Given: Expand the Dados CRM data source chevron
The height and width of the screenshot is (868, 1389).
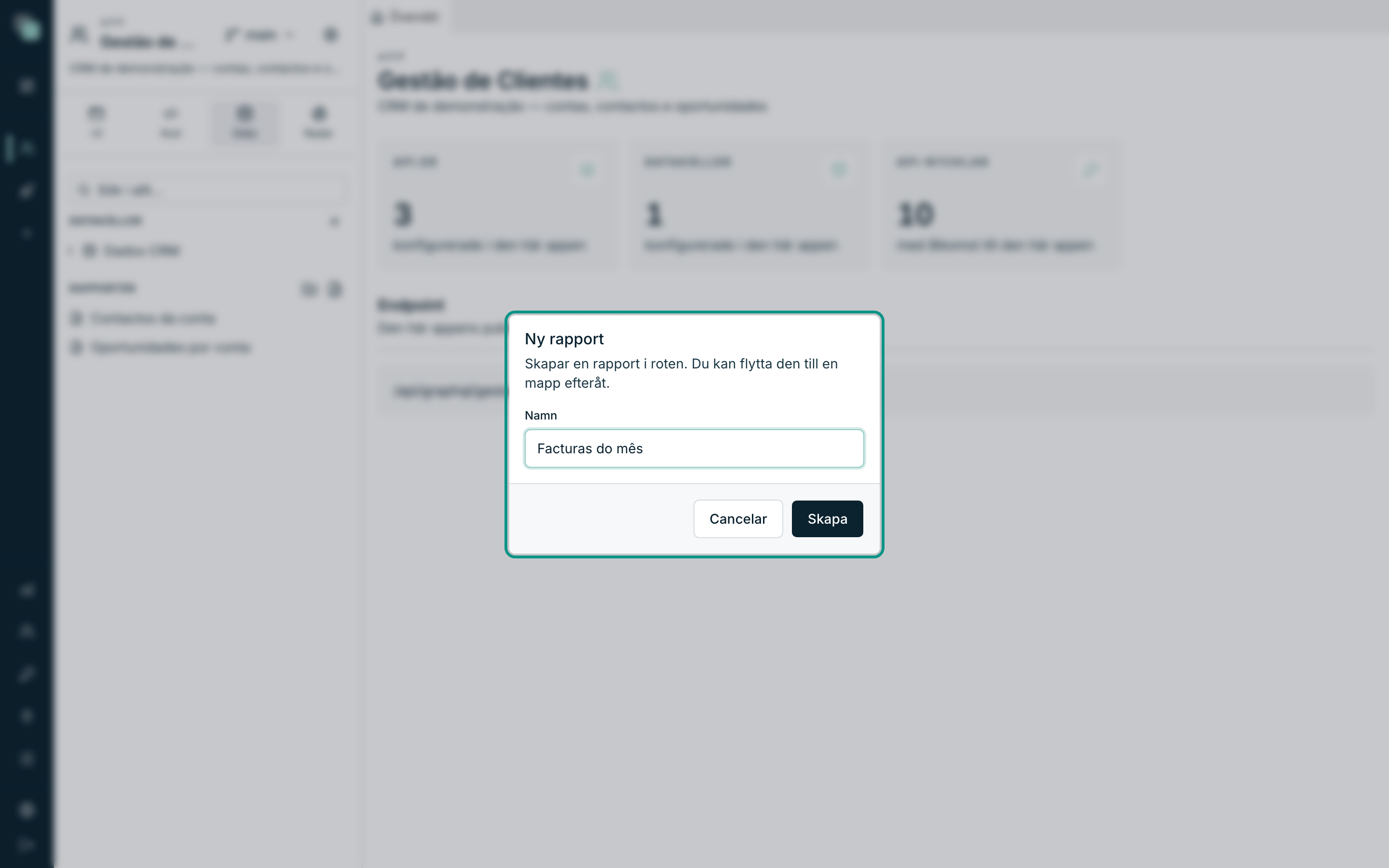Looking at the screenshot, I should coord(71,251).
